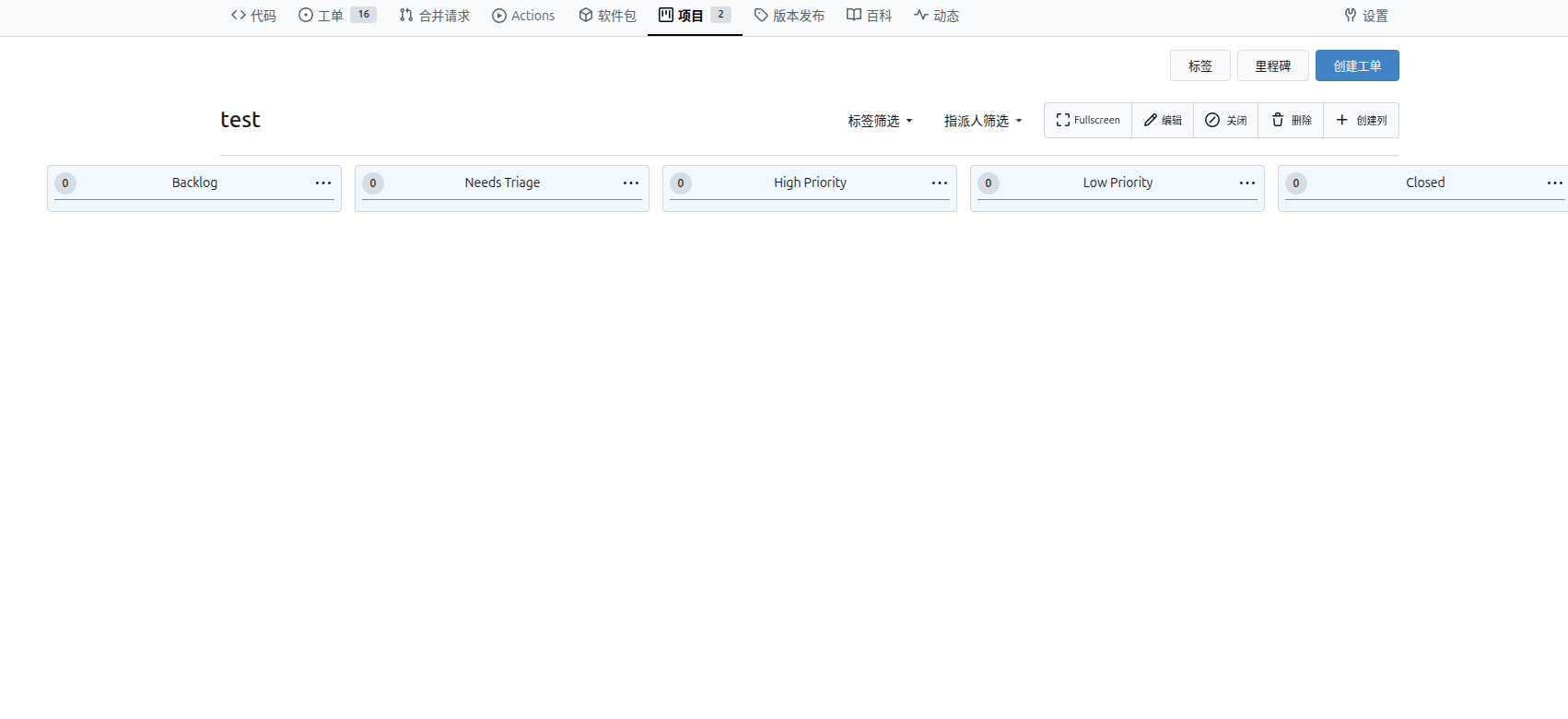Click the 标签 labels button

pos(1199,65)
